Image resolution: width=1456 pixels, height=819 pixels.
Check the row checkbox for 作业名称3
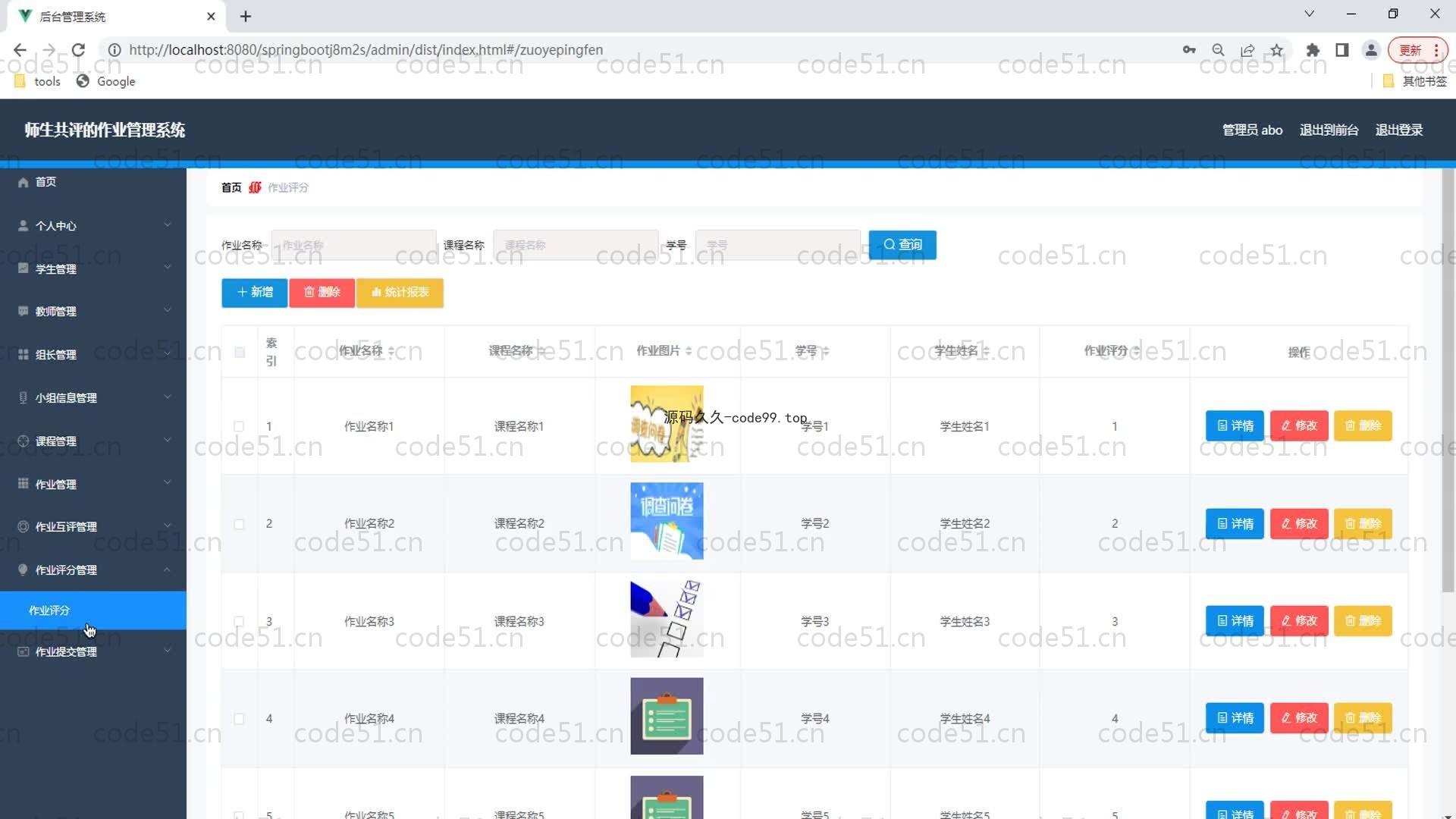pos(239,621)
